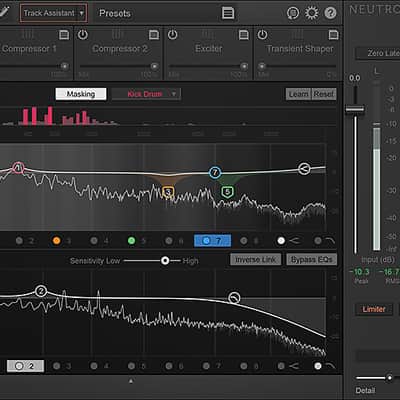Click Exciter mix slider knob
Viewport: 400px width, 400px height.
click(244, 66)
